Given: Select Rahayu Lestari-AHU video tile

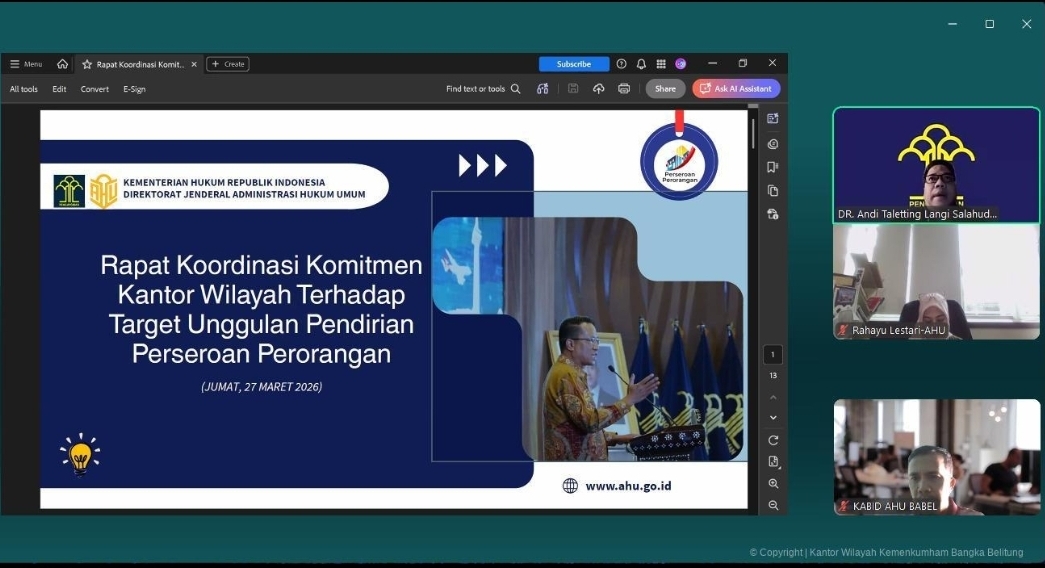Looking at the screenshot, I should tap(936, 281).
